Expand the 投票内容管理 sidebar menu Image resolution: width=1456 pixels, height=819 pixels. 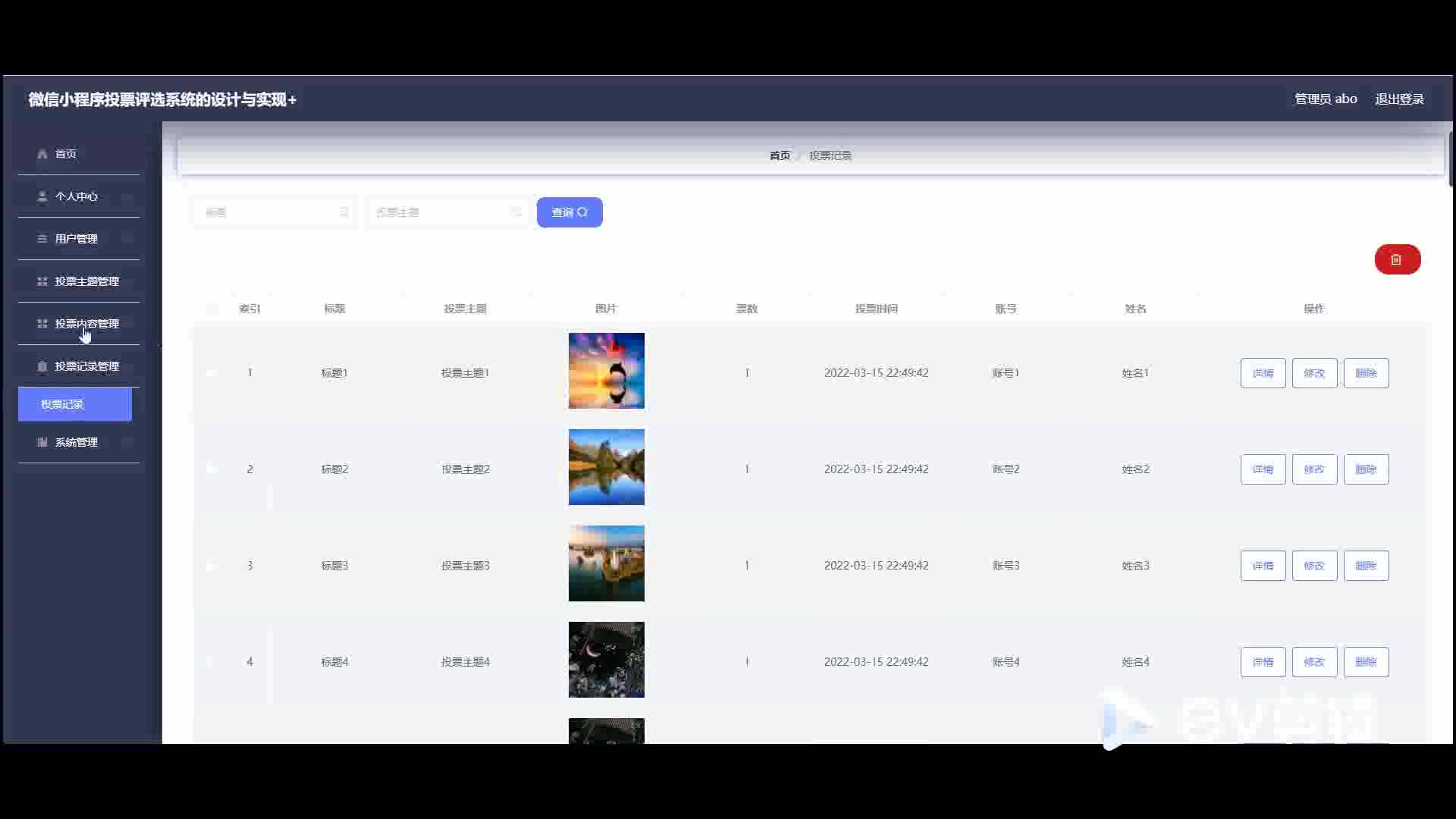pos(79,324)
